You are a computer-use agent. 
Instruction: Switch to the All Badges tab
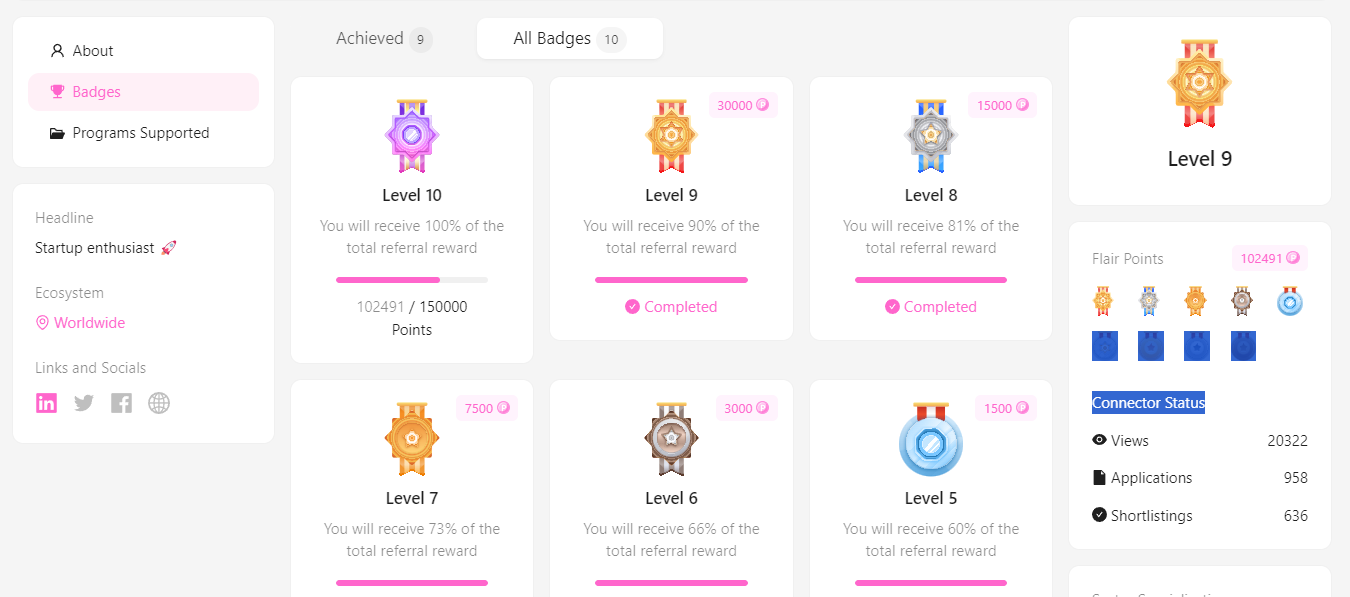click(569, 38)
